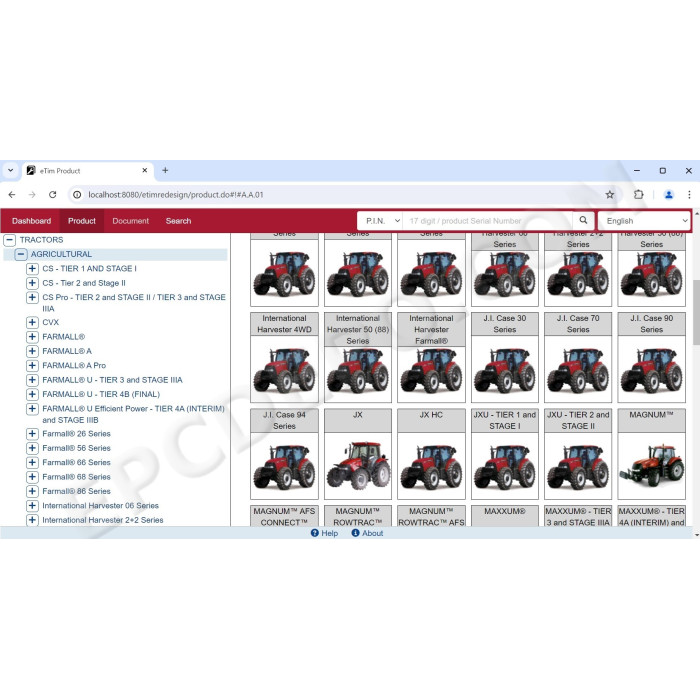Viewport: 700px width, 700px height.
Task: Select International Harvester 2+2 Series label
Action: tap(103, 520)
